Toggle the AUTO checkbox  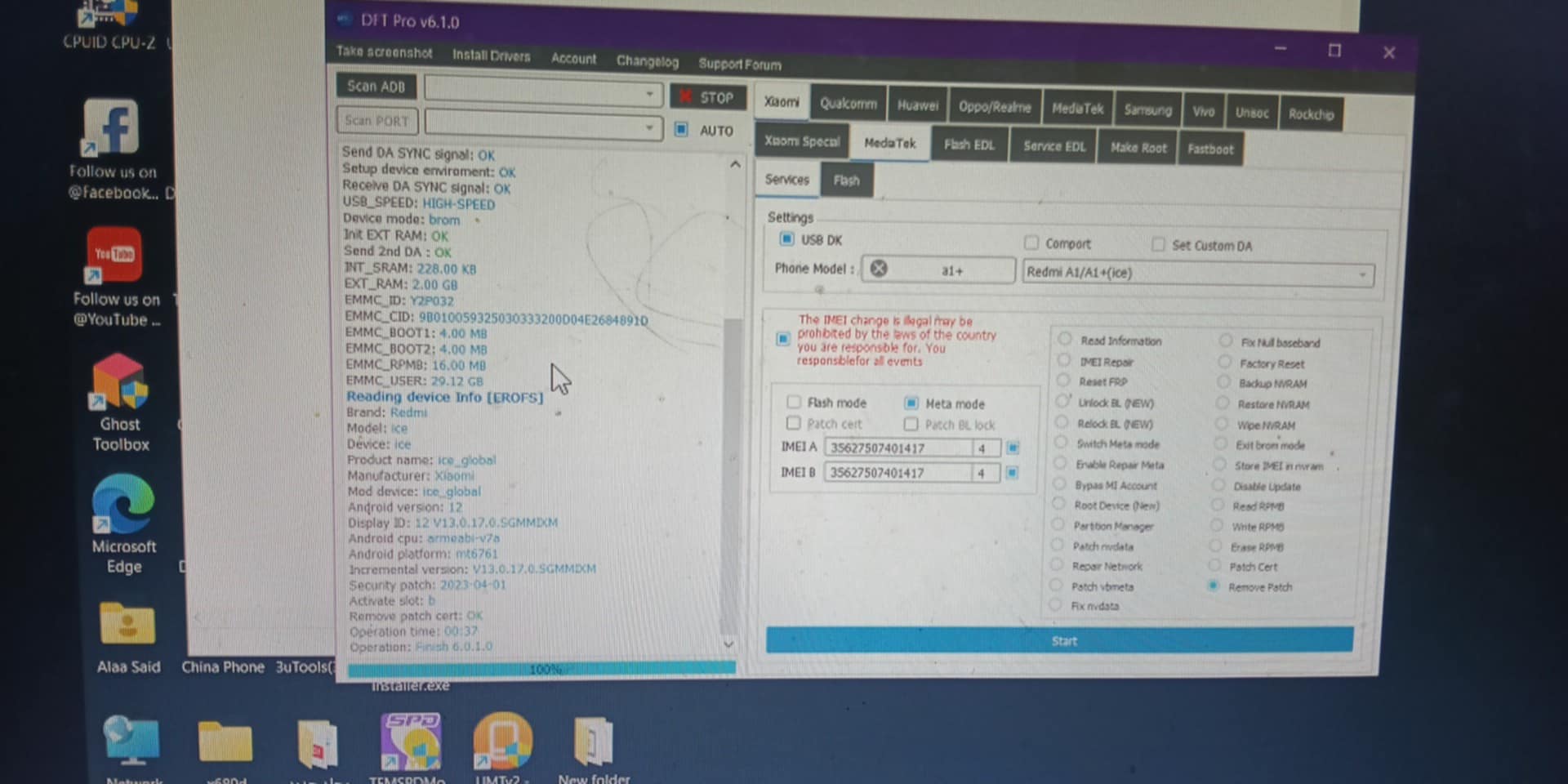pyautogui.click(x=681, y=129)
